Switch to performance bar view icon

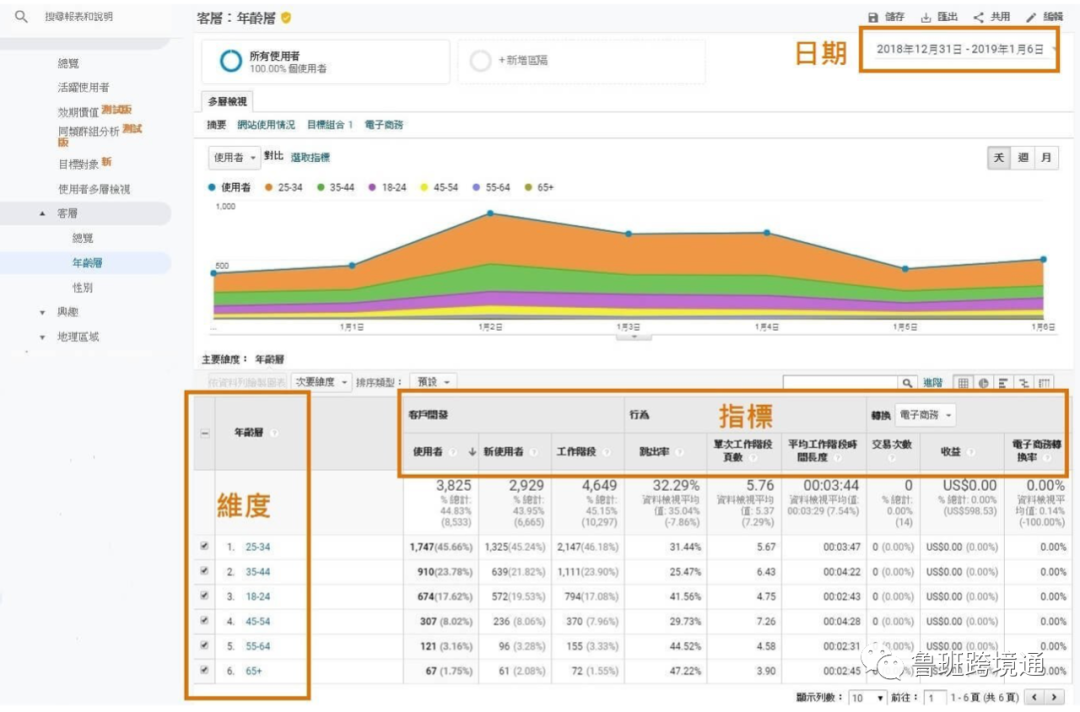click(x=1004, y=383)
